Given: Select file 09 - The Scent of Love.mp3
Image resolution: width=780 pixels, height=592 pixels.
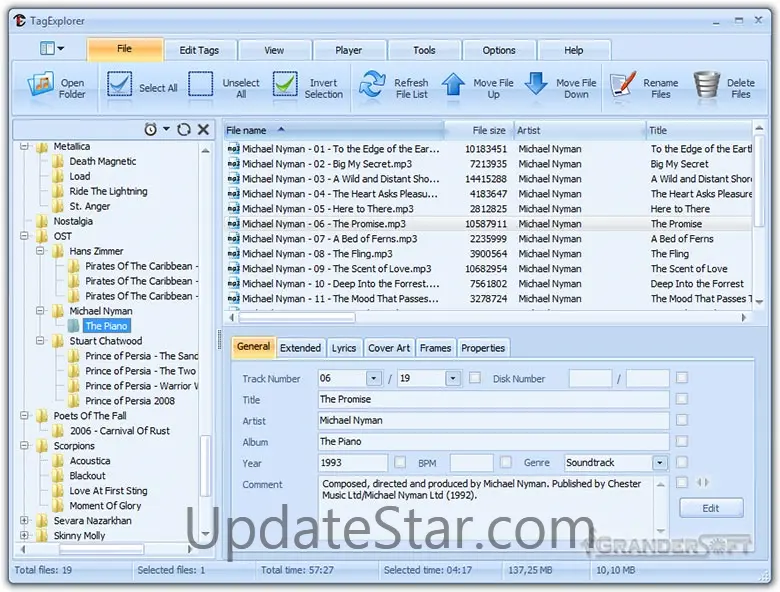Looking at the screenshot, I should click(336, 269).
